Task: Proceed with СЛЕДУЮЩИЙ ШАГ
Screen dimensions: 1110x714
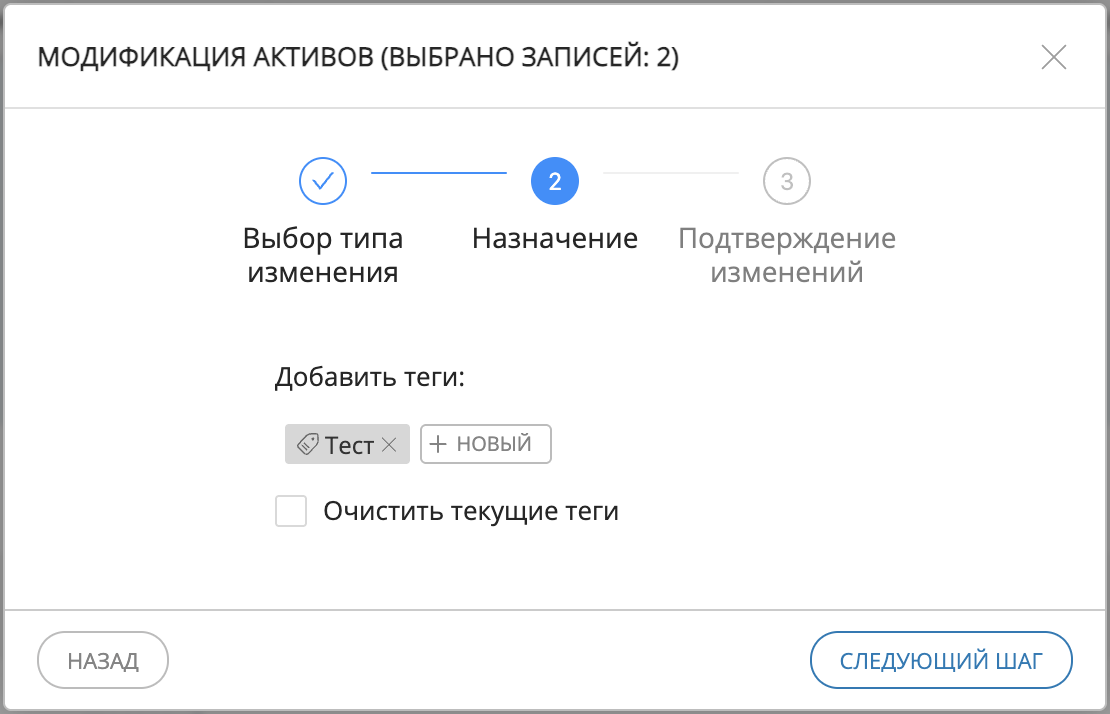Action: point(941,659)
